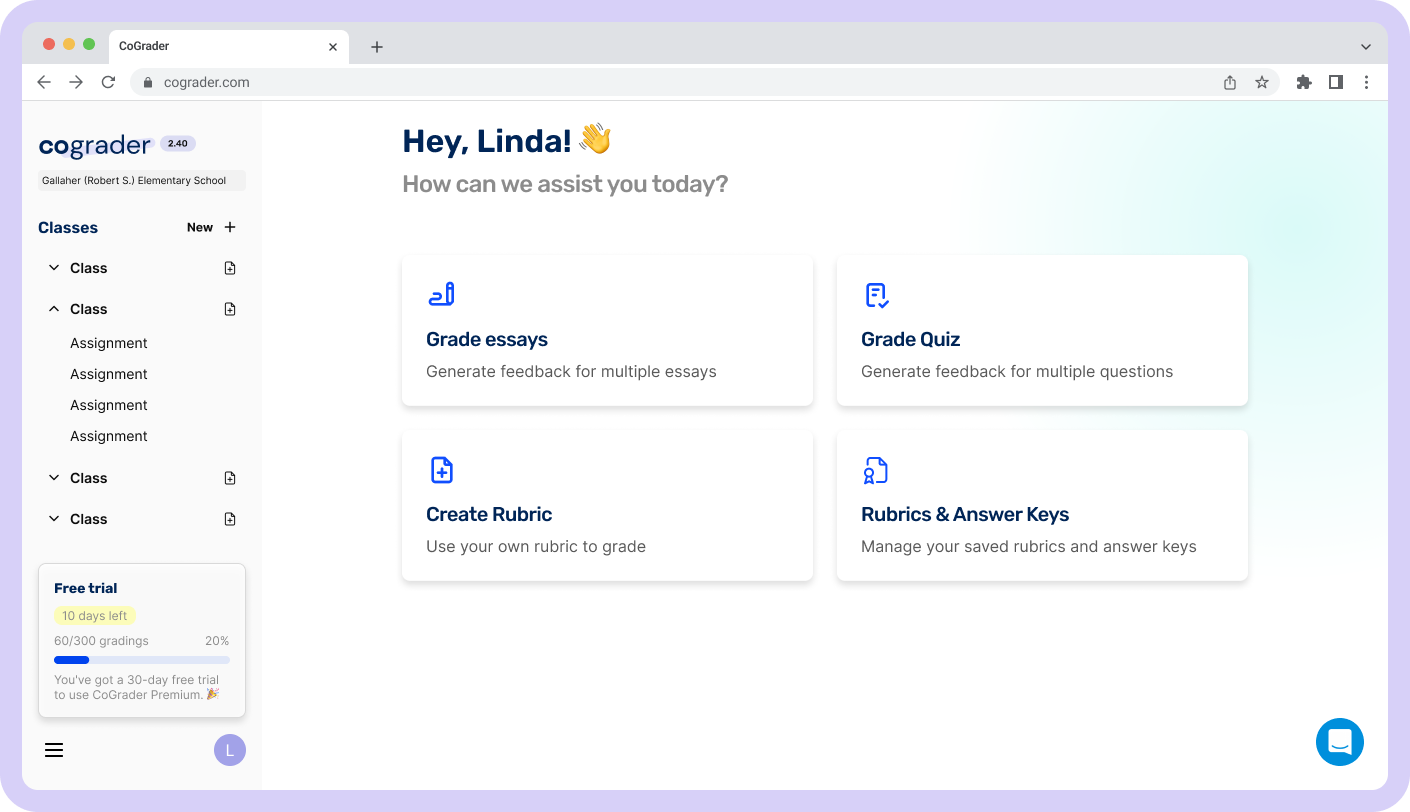Screen dimensions: 1410x812
Task: Reload the CoGrader page
Action: click(108, 82)
